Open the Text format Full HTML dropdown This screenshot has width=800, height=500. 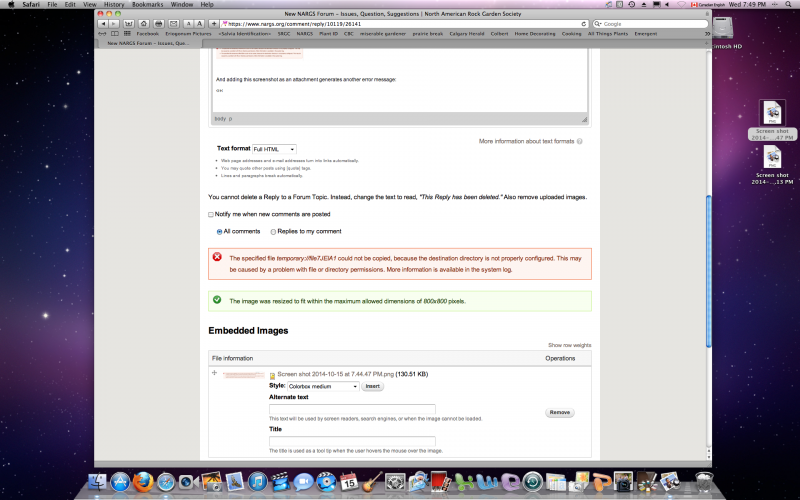[274, 149]
